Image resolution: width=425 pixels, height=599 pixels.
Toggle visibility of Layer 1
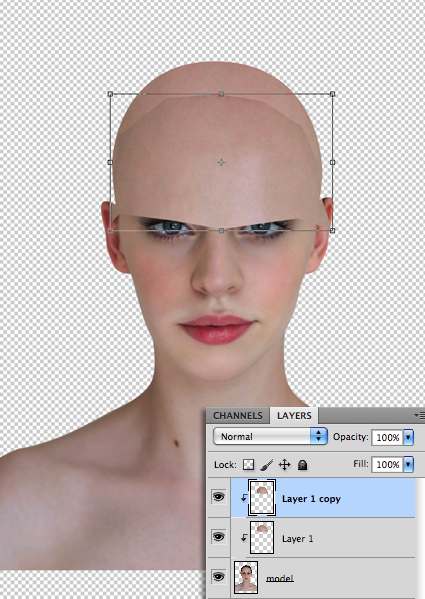(x=218, y=537)
